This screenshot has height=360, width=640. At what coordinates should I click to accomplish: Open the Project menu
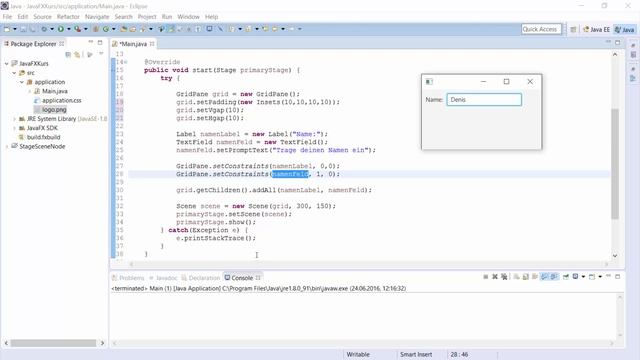point(147,17)
